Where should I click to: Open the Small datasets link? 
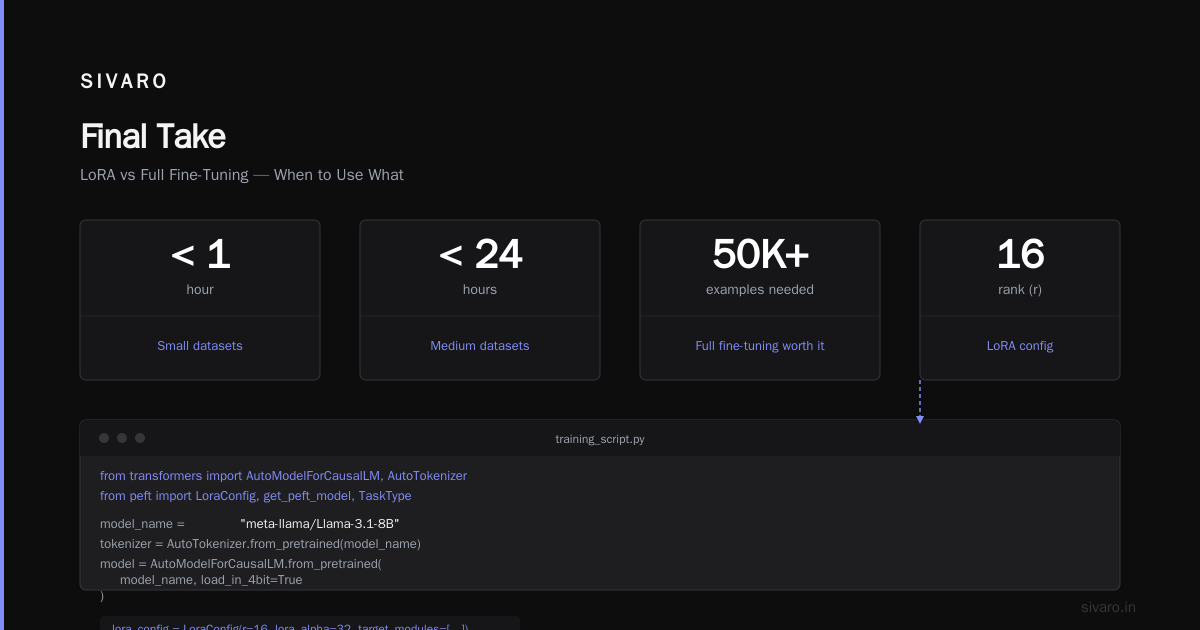200,346
